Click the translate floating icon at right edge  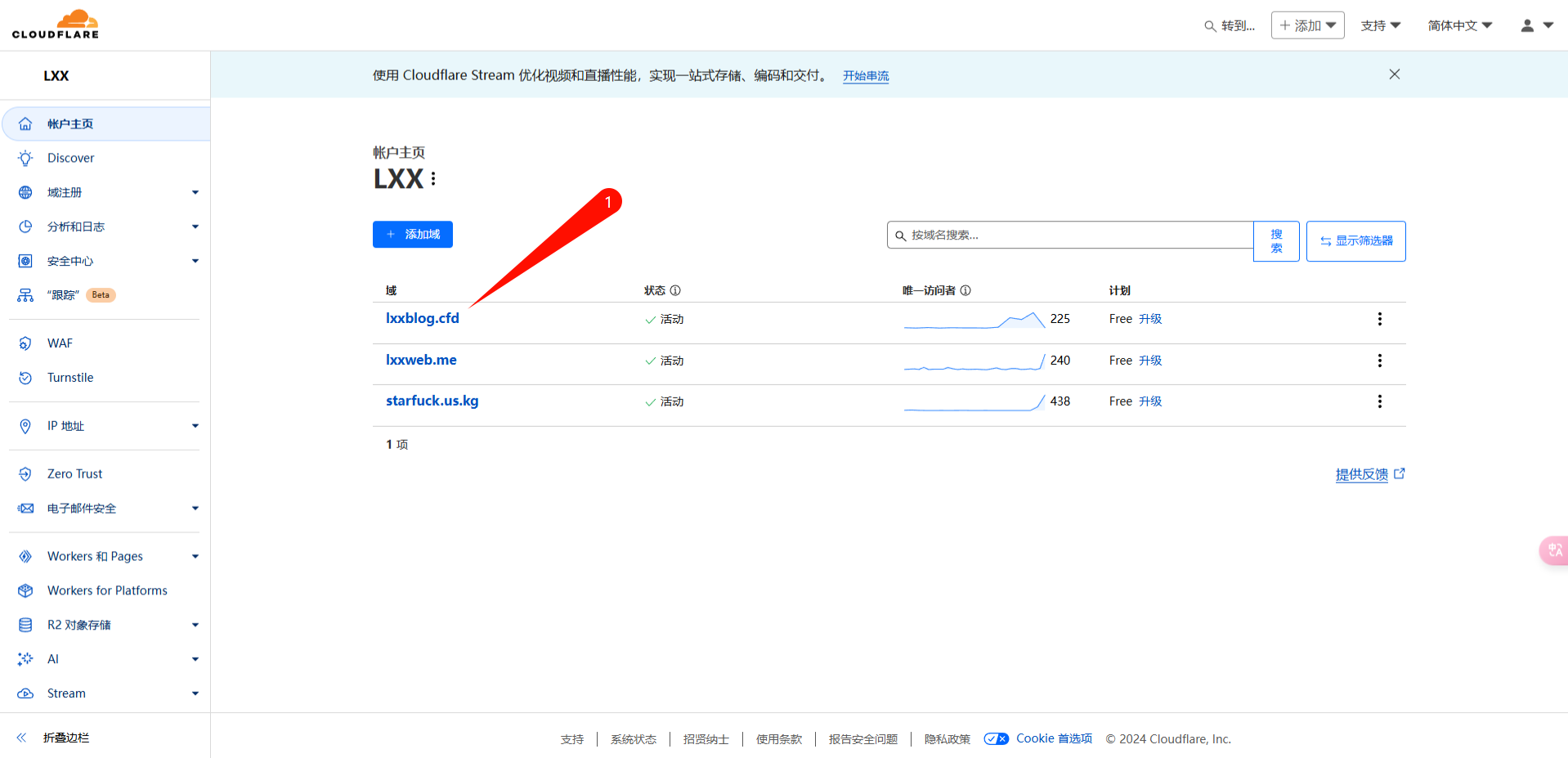[x=1554, y=550]
